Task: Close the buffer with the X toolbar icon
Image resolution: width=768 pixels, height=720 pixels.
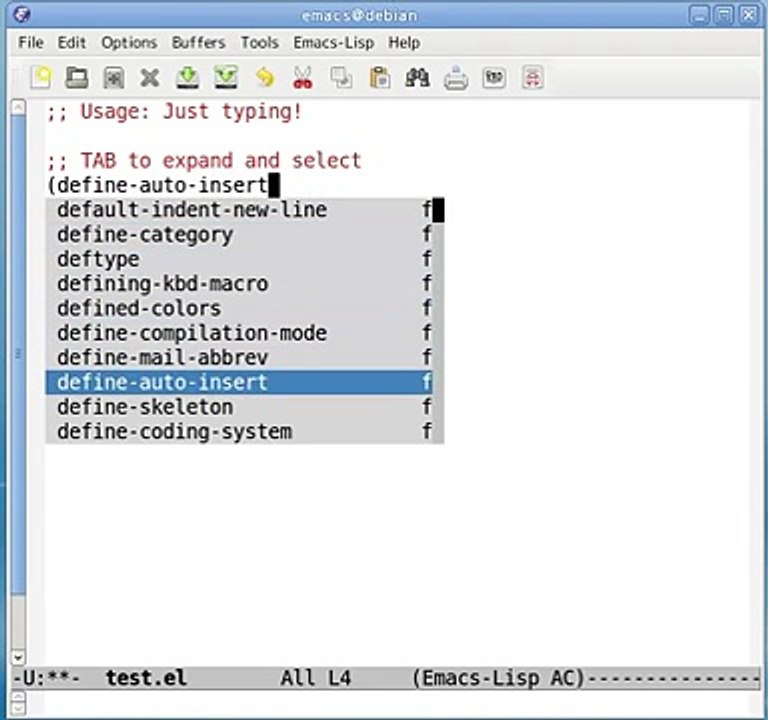Action: point(150,78)
